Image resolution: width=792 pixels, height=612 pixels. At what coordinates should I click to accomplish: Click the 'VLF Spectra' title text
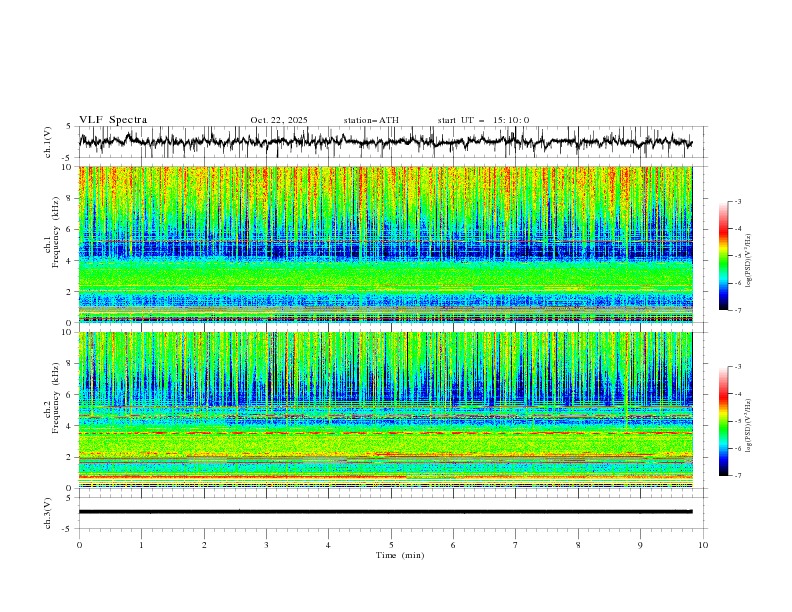(113, 120)
